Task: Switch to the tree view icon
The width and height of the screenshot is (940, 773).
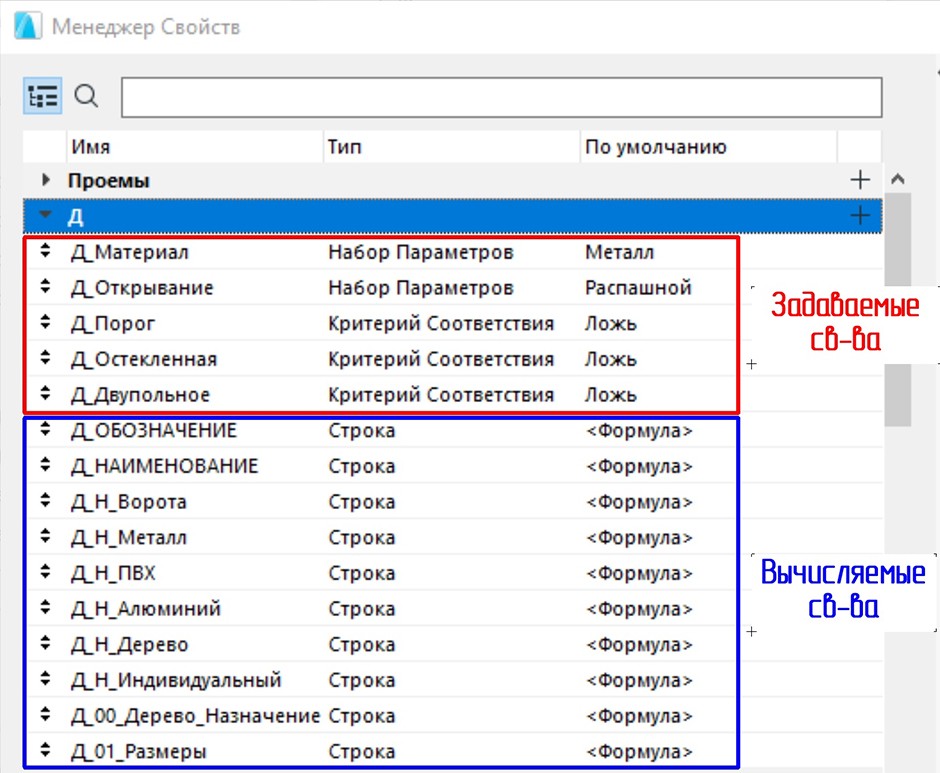Action: (x=43, y=97)
